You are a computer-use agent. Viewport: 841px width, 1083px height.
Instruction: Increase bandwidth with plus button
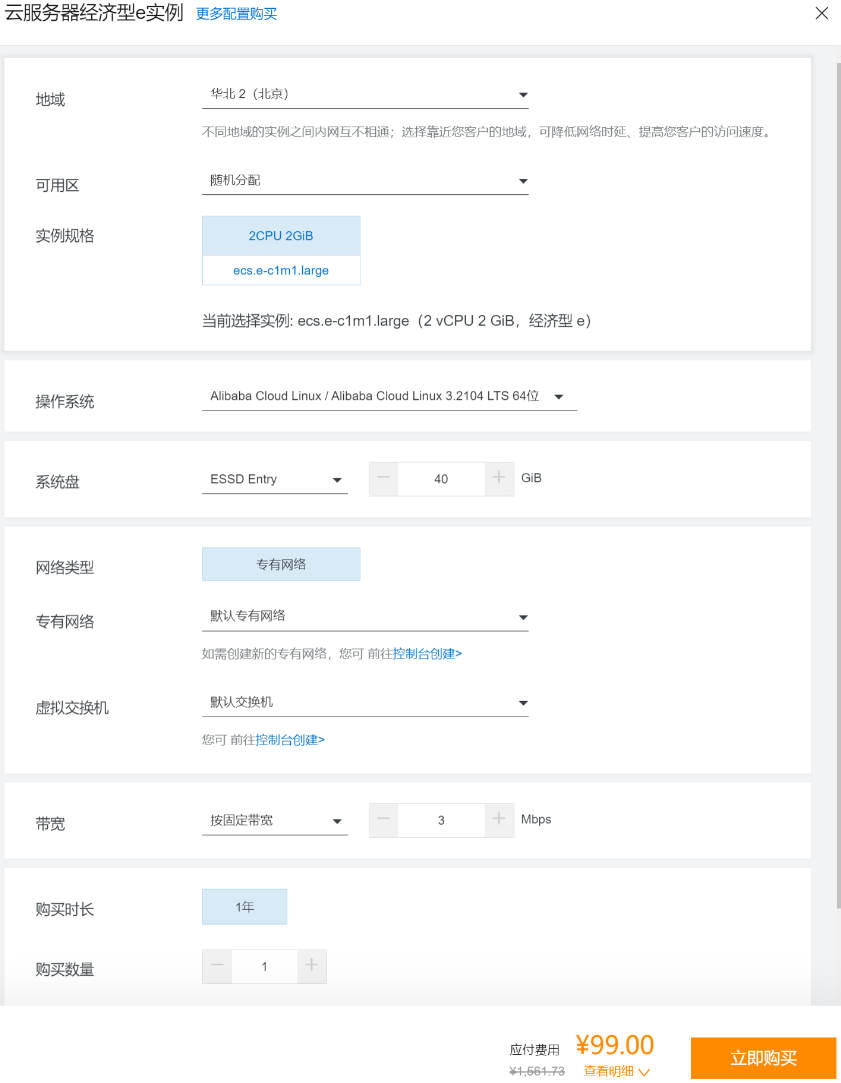(499, 820)
